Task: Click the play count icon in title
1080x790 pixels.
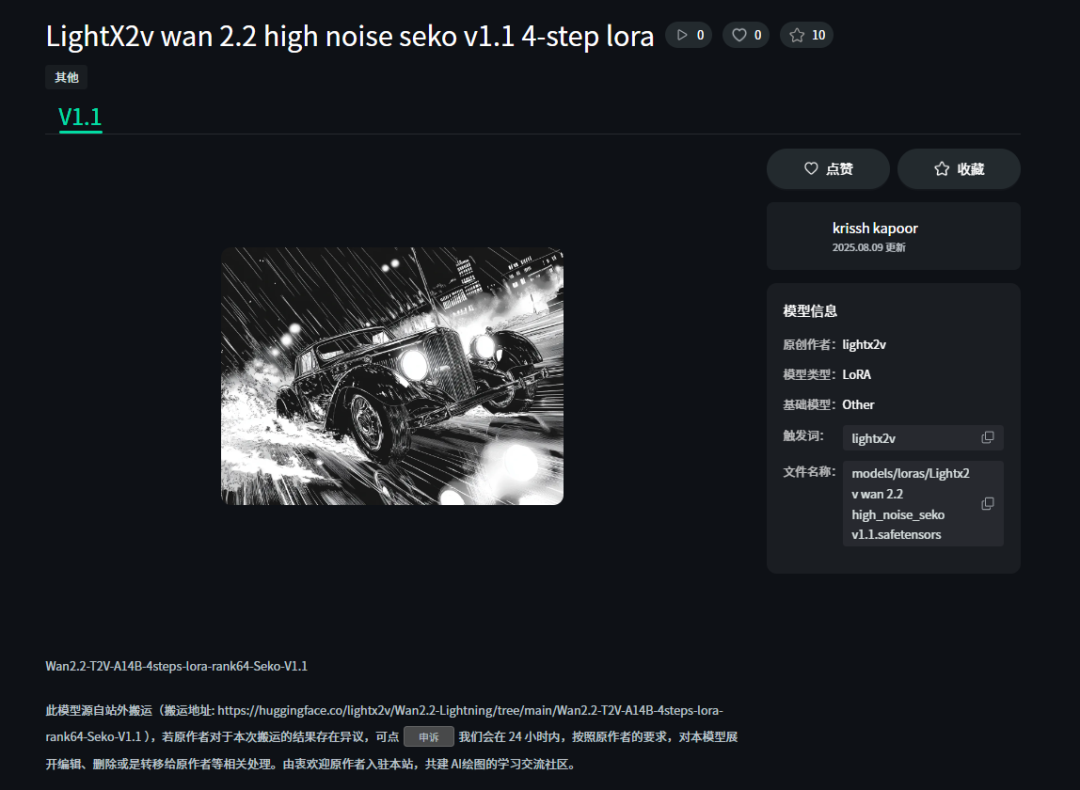Action: pyautogui.click(x=682, y=35)
